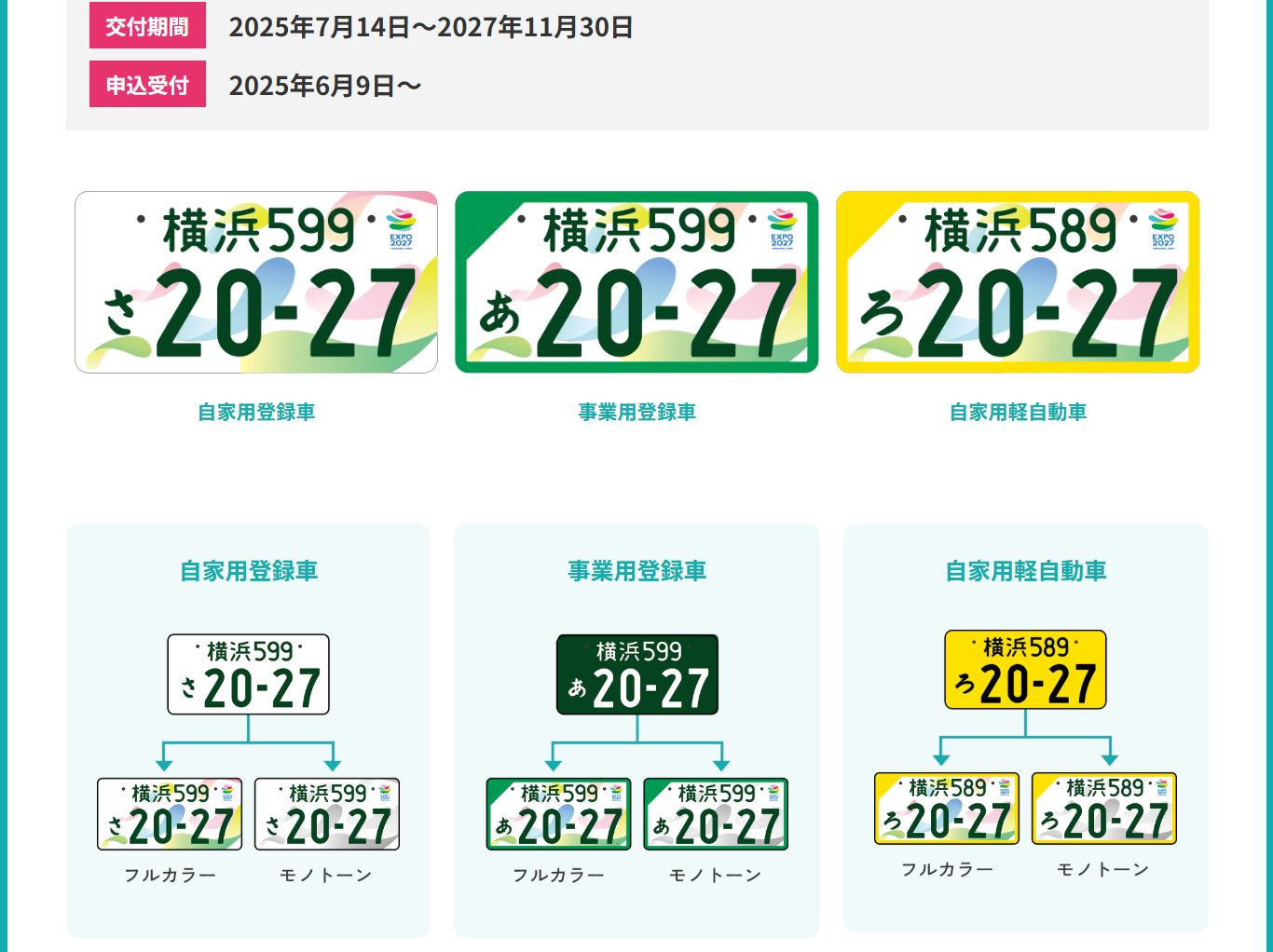Choose the フルカラー plate in the 自家用登録車 card

tap(170, 814)
